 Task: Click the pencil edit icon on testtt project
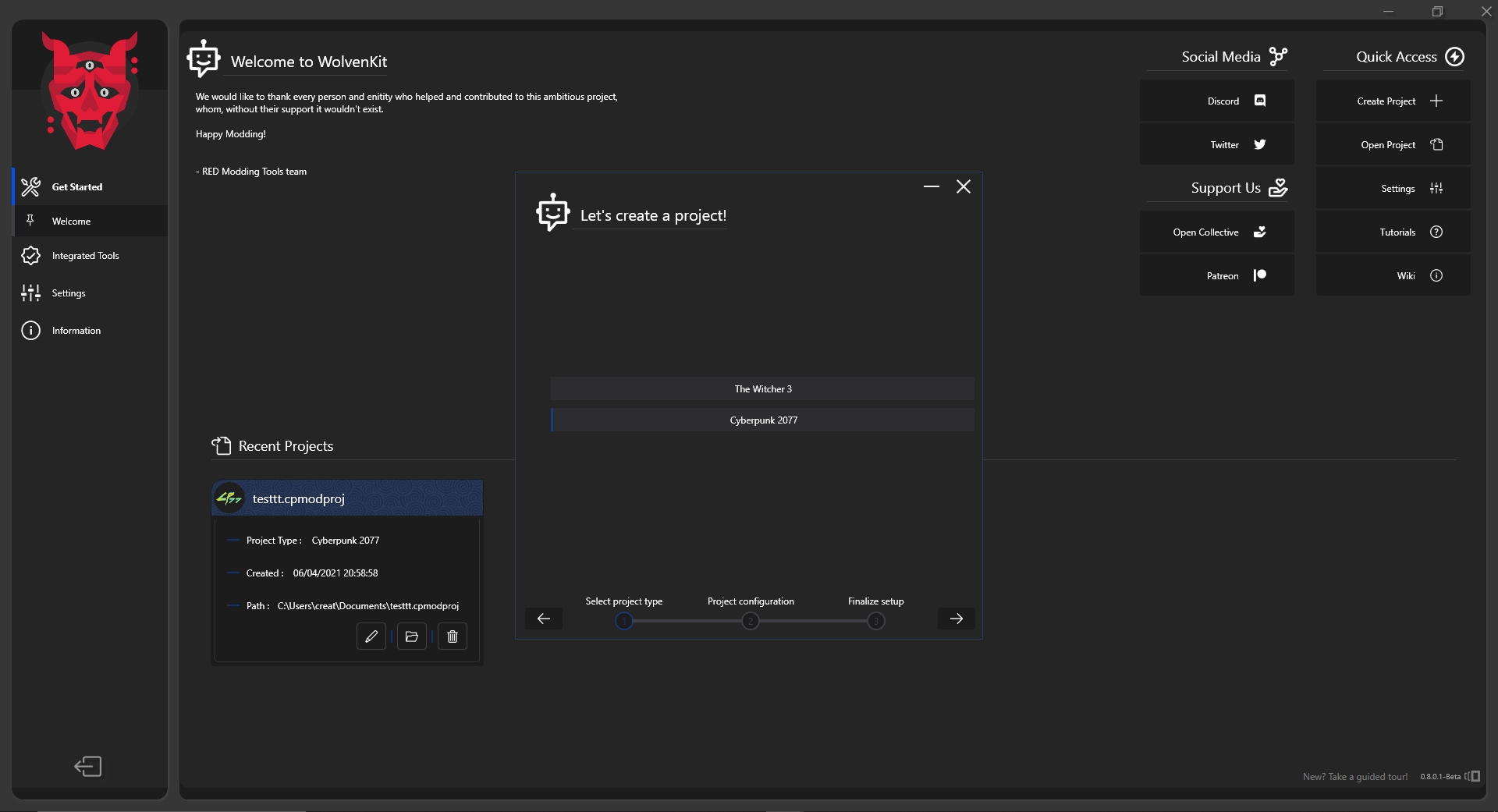[x=371, y=636]
